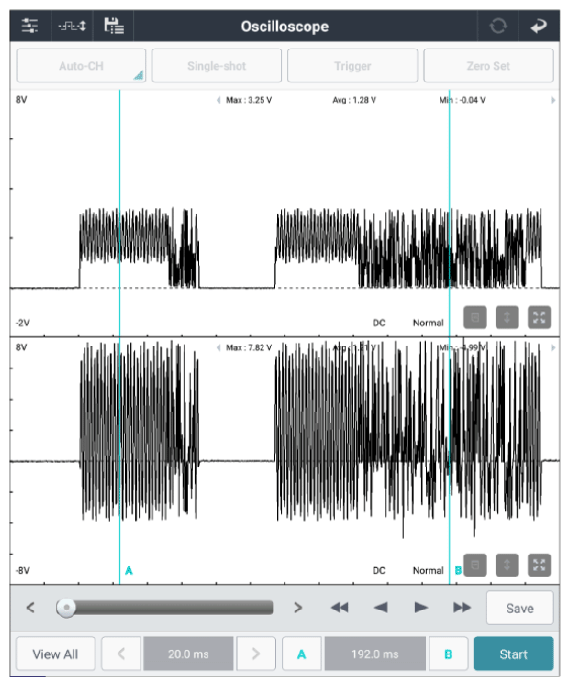
Task: Tap the View All button
Action: tap(56, 654)
